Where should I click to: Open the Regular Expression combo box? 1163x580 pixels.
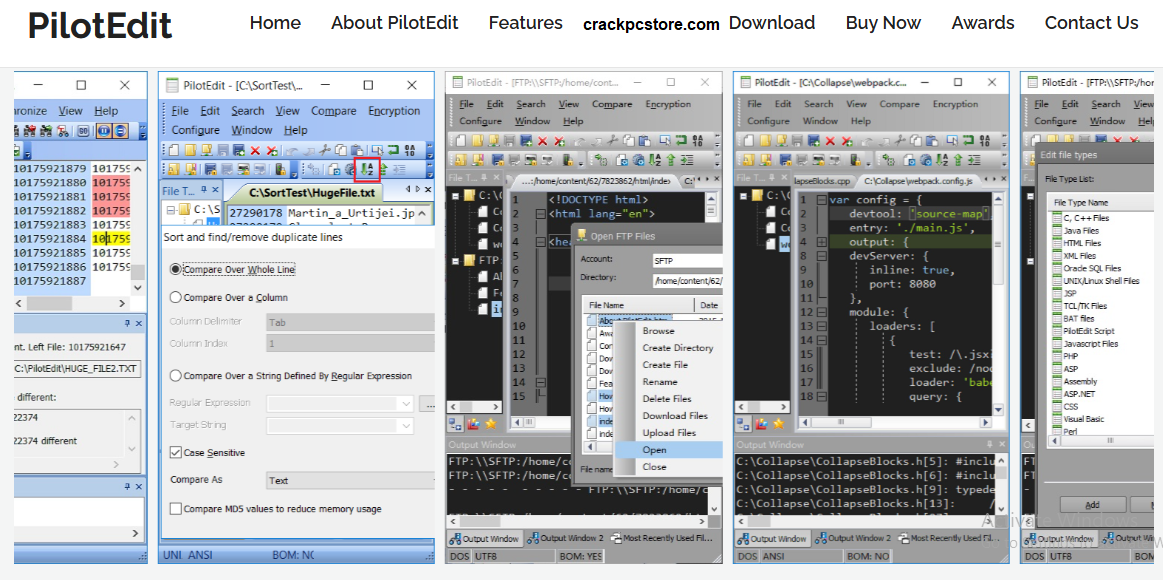[340, 403]
